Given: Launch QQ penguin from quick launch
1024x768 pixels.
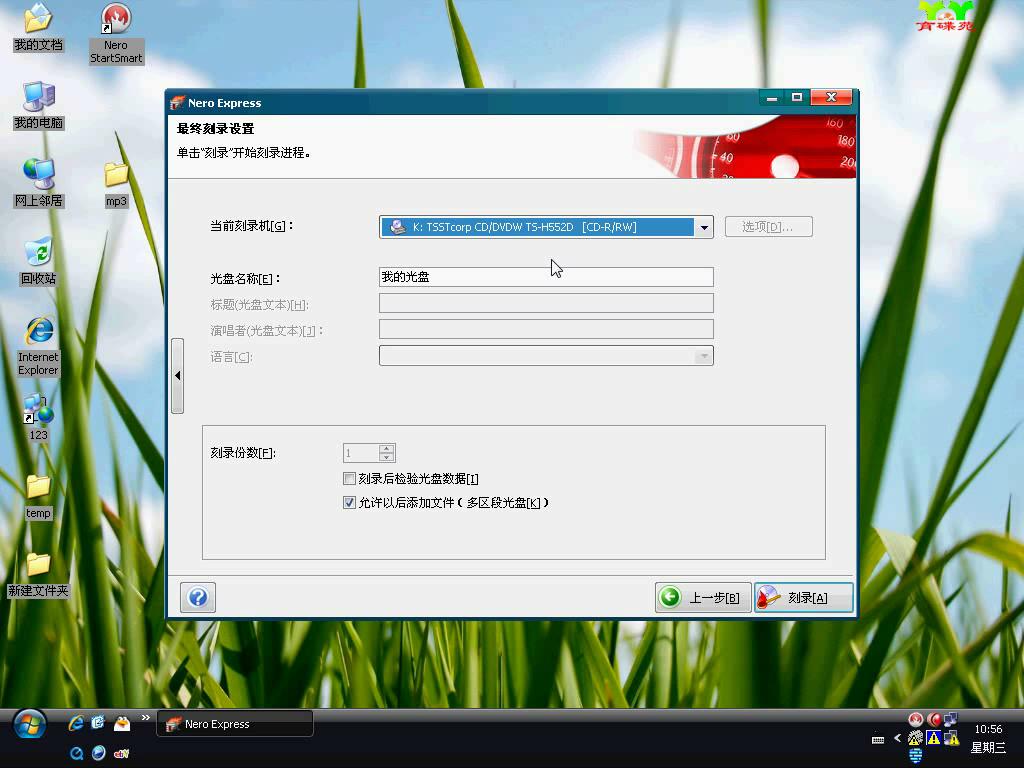Looking at the screenshot, I should [121, 722].
